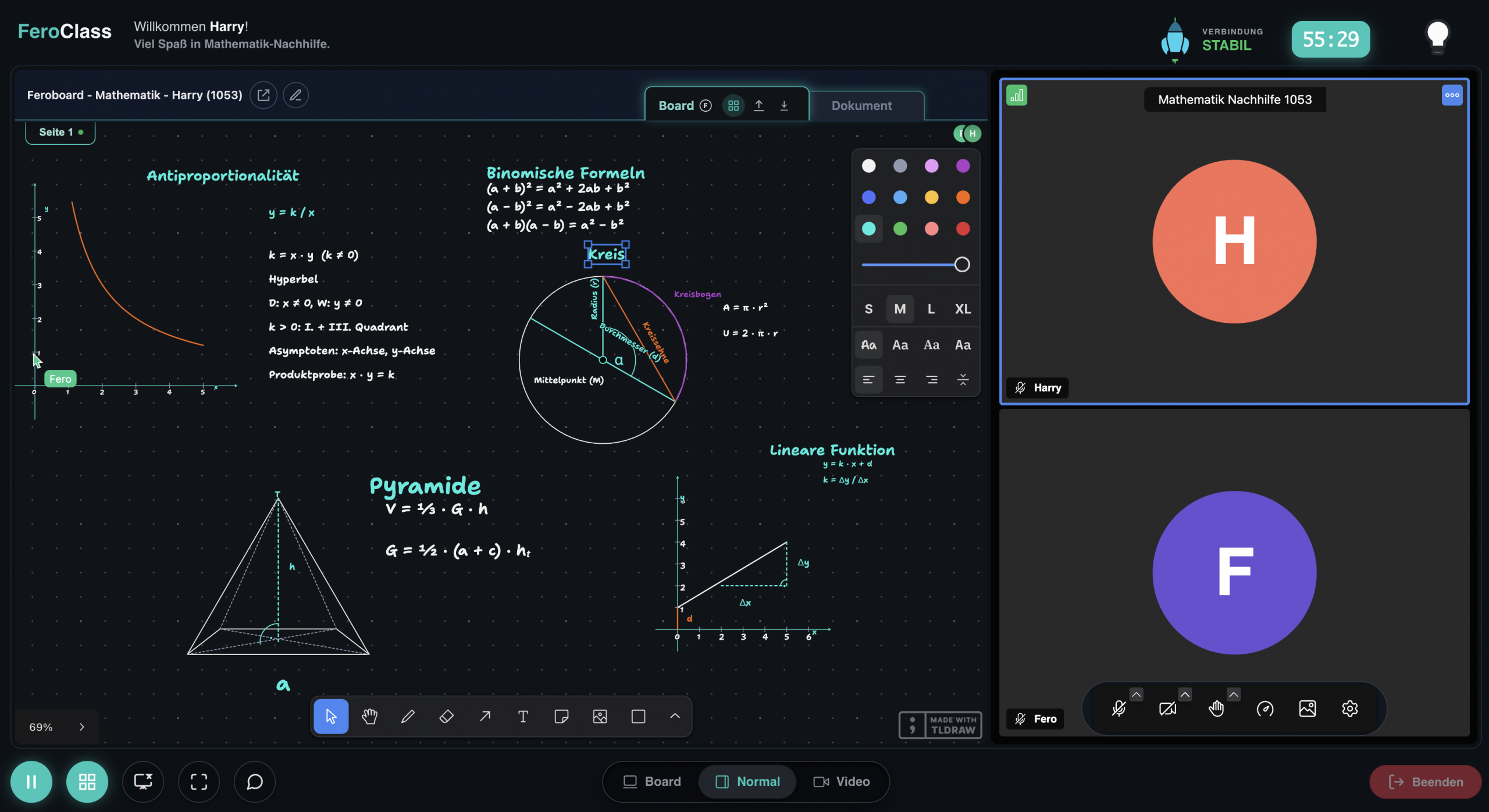The width and height of the screenshot is (1489, 812).
Task: Expand microphone device options
Action: 1137,695
